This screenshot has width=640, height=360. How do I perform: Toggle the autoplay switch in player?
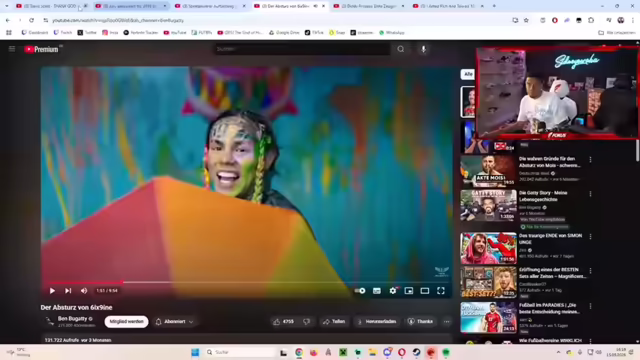(x=360, y=291)
